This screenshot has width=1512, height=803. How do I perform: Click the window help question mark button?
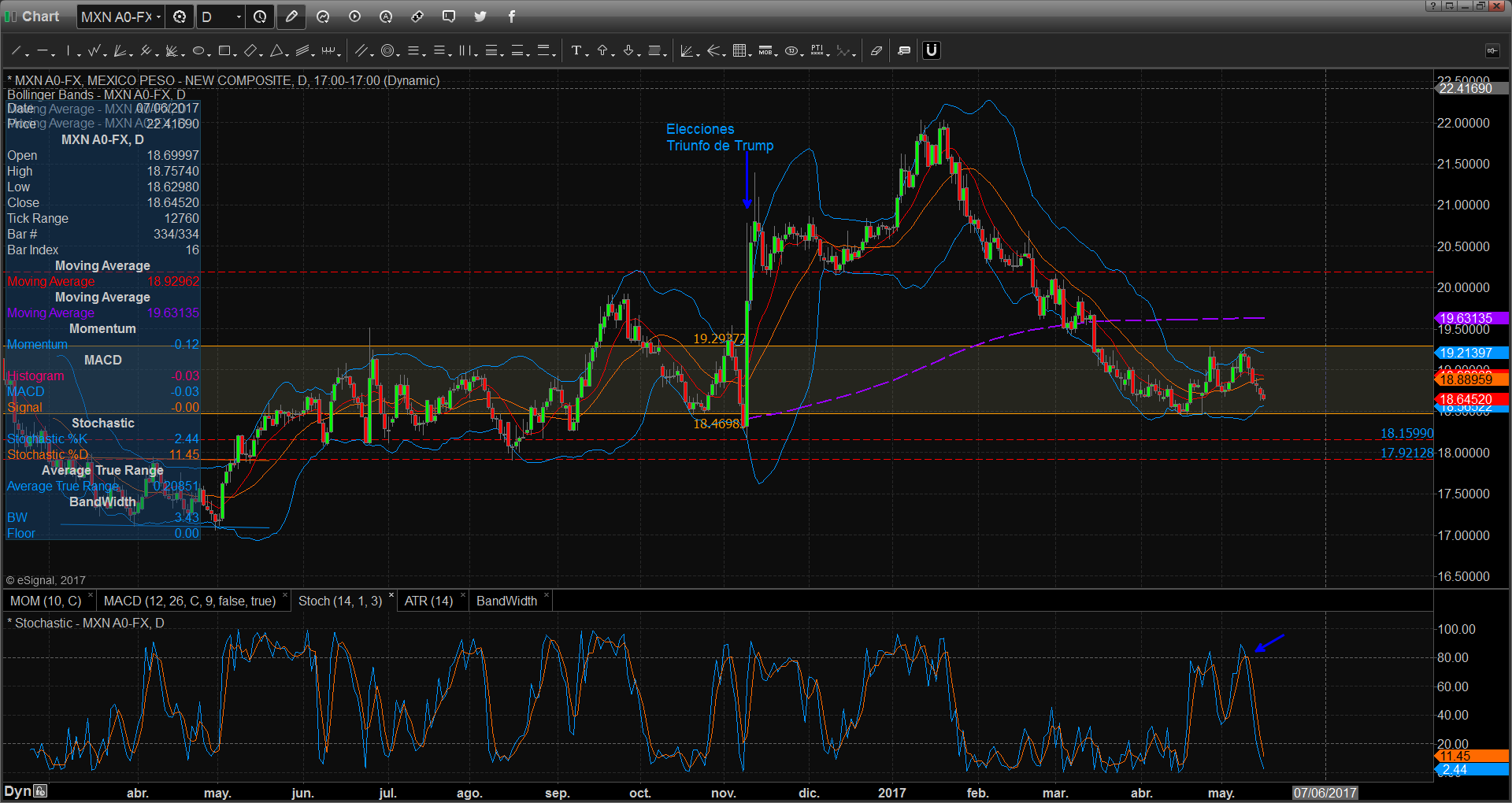tap(1433, 6)
